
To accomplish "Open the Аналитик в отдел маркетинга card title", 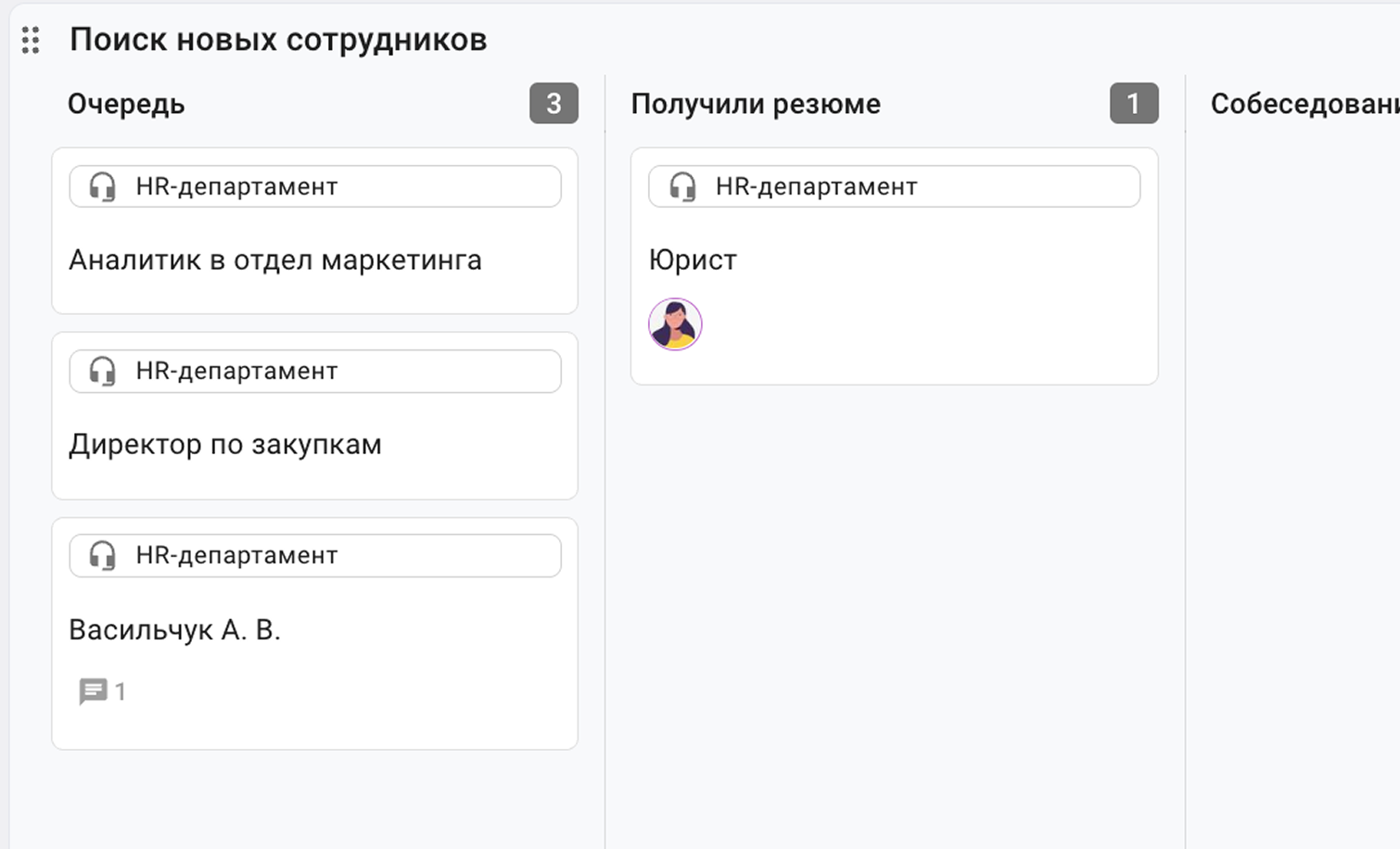I will point(275,260).
